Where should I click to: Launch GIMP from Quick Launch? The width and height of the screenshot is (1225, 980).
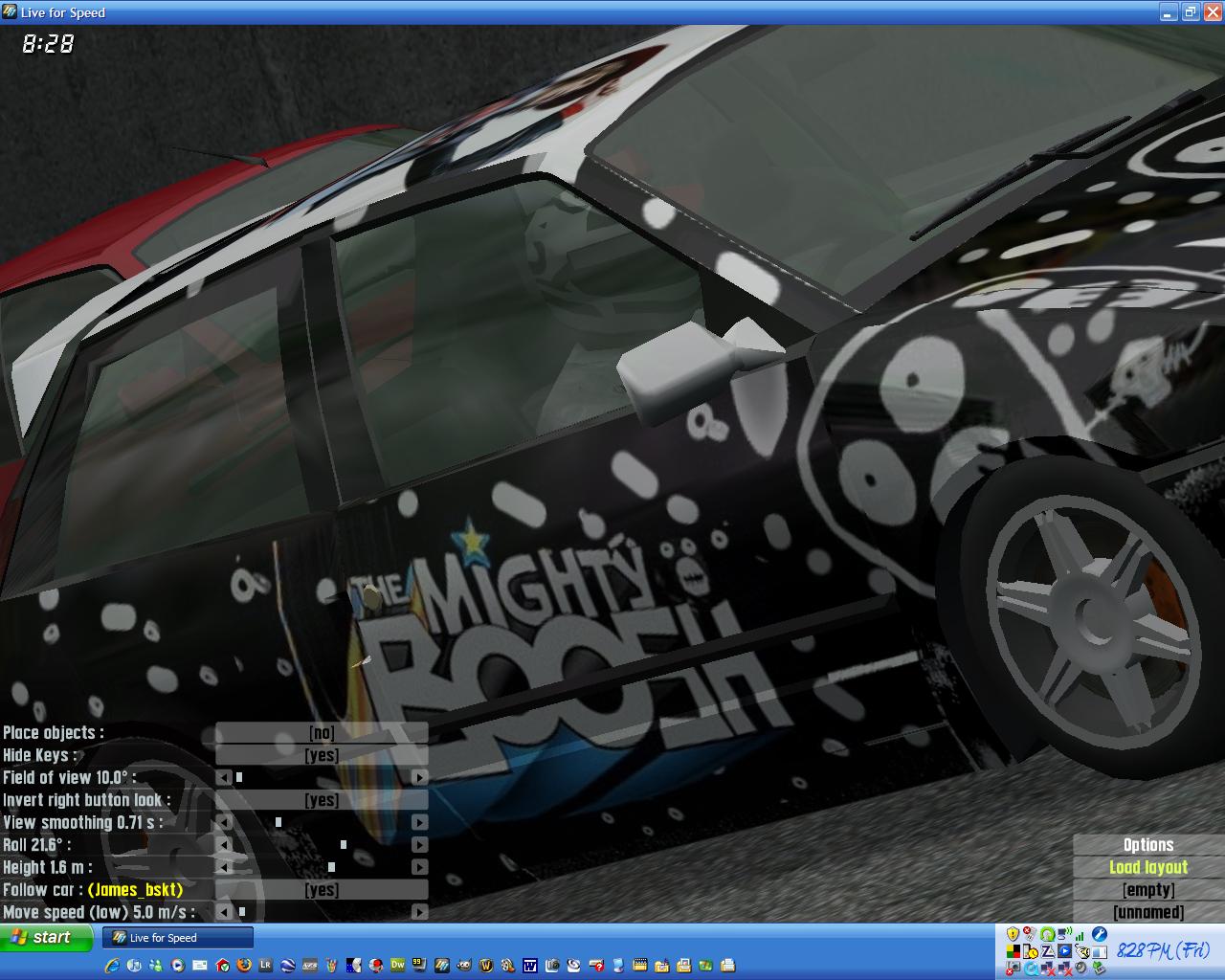pos(463,965)
